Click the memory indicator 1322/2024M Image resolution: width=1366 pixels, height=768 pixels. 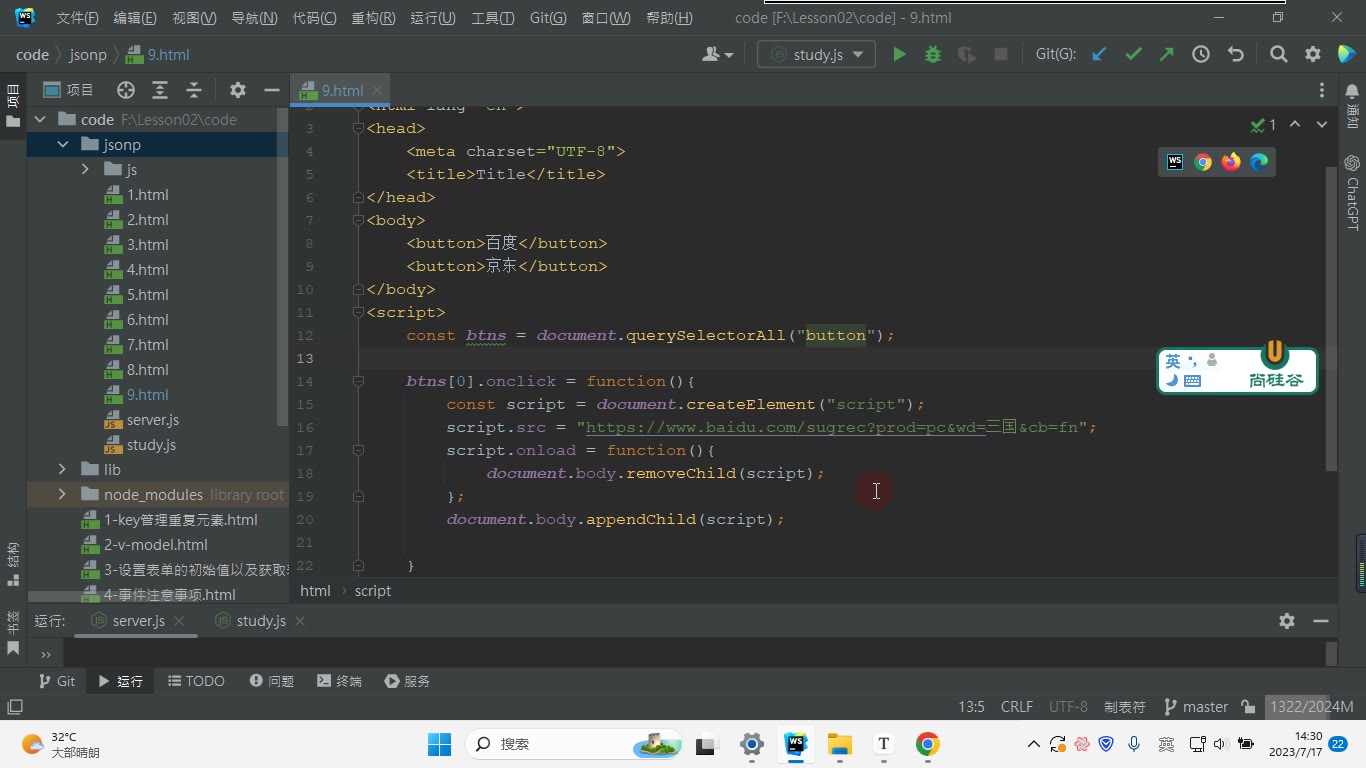point(1311,707)
